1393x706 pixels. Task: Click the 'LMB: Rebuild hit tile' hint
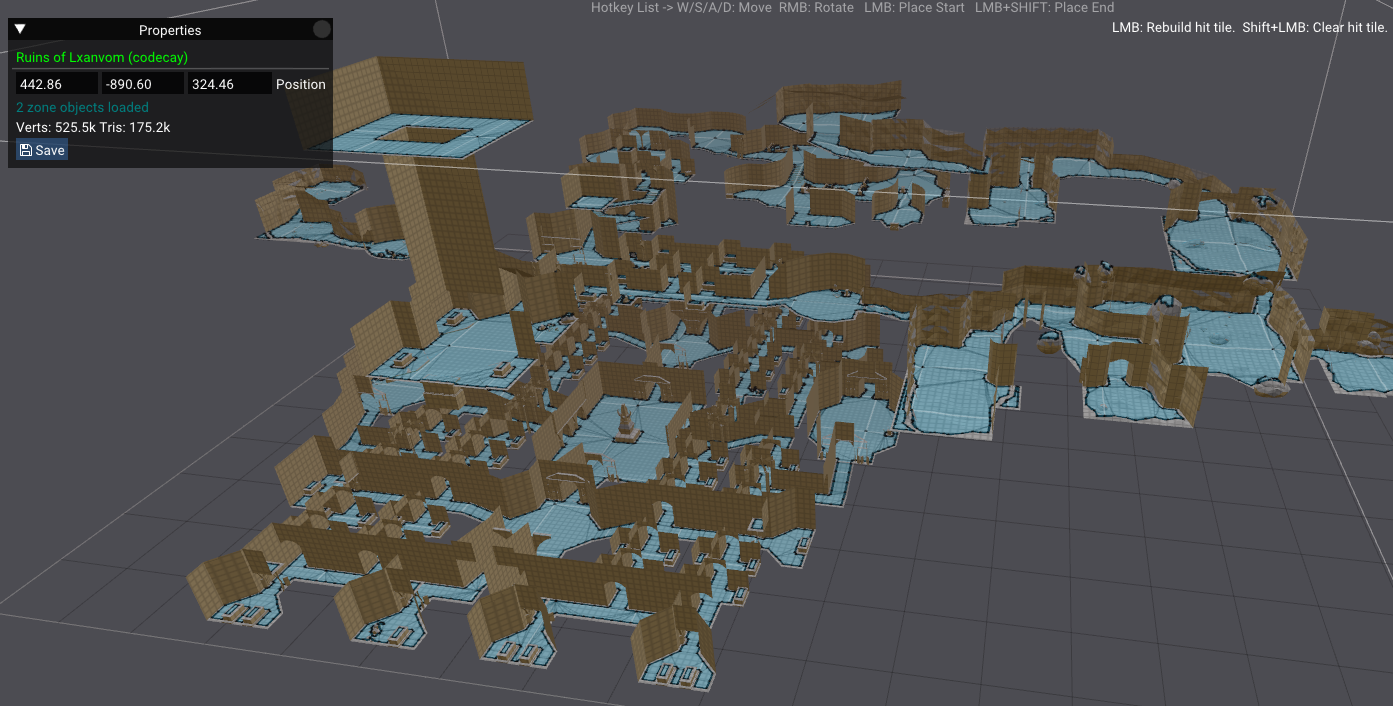click(1173, 27)
